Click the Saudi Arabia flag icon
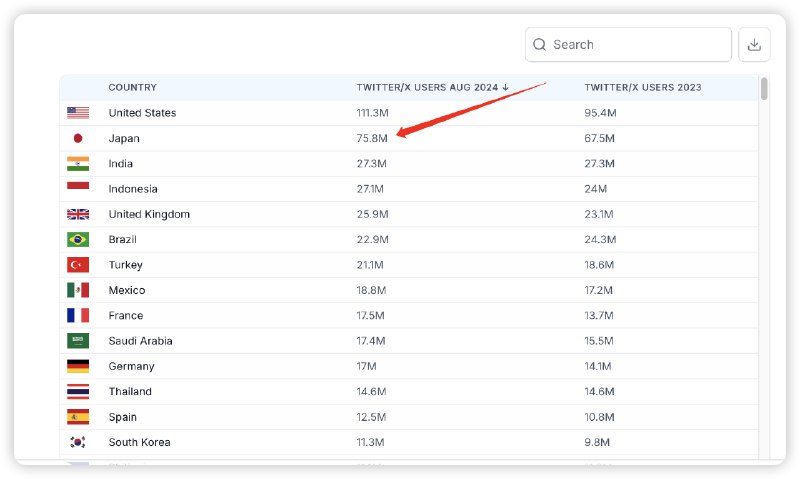This screenshot has width=800, height=479. coord(78,341)
